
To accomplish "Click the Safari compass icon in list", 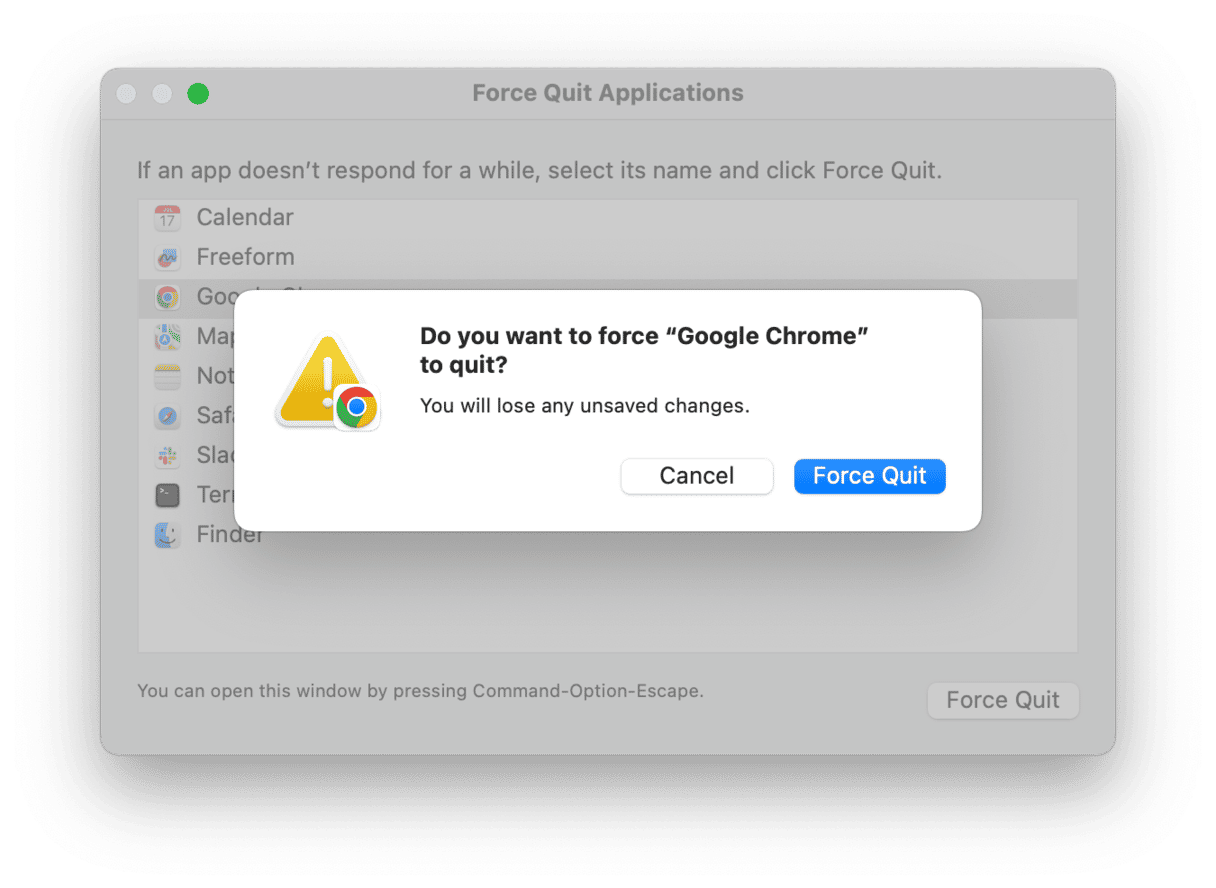I will (x=167, y=416).
